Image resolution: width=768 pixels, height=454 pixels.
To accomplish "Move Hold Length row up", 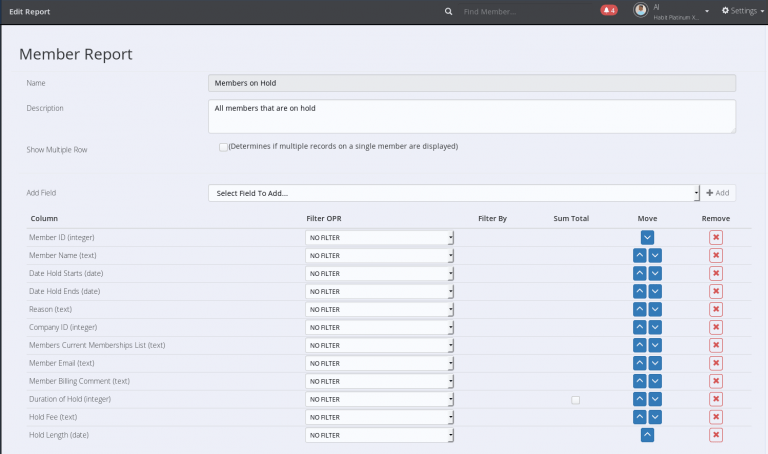I will (x=647, y=435).
